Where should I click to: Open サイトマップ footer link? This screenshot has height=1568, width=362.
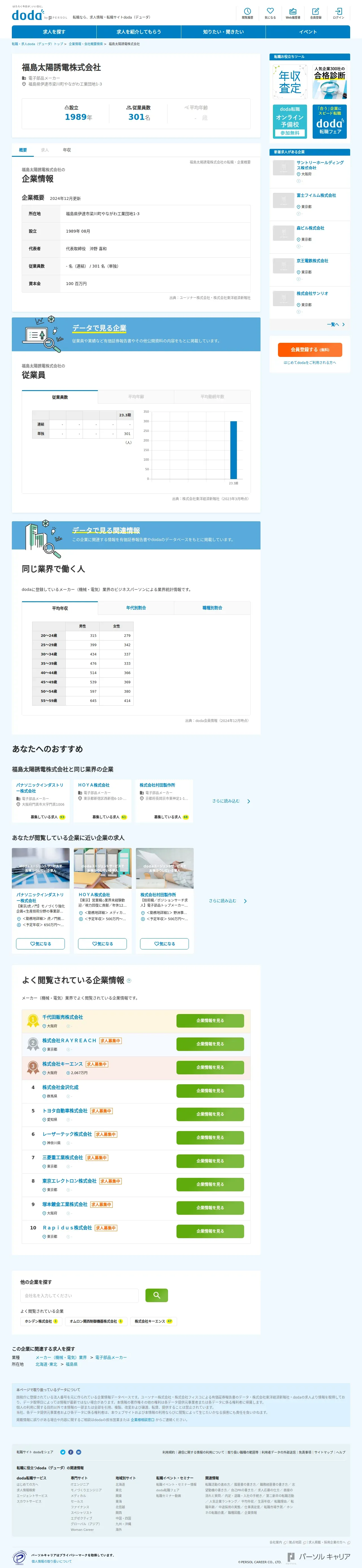click(x=324, y=1452)
